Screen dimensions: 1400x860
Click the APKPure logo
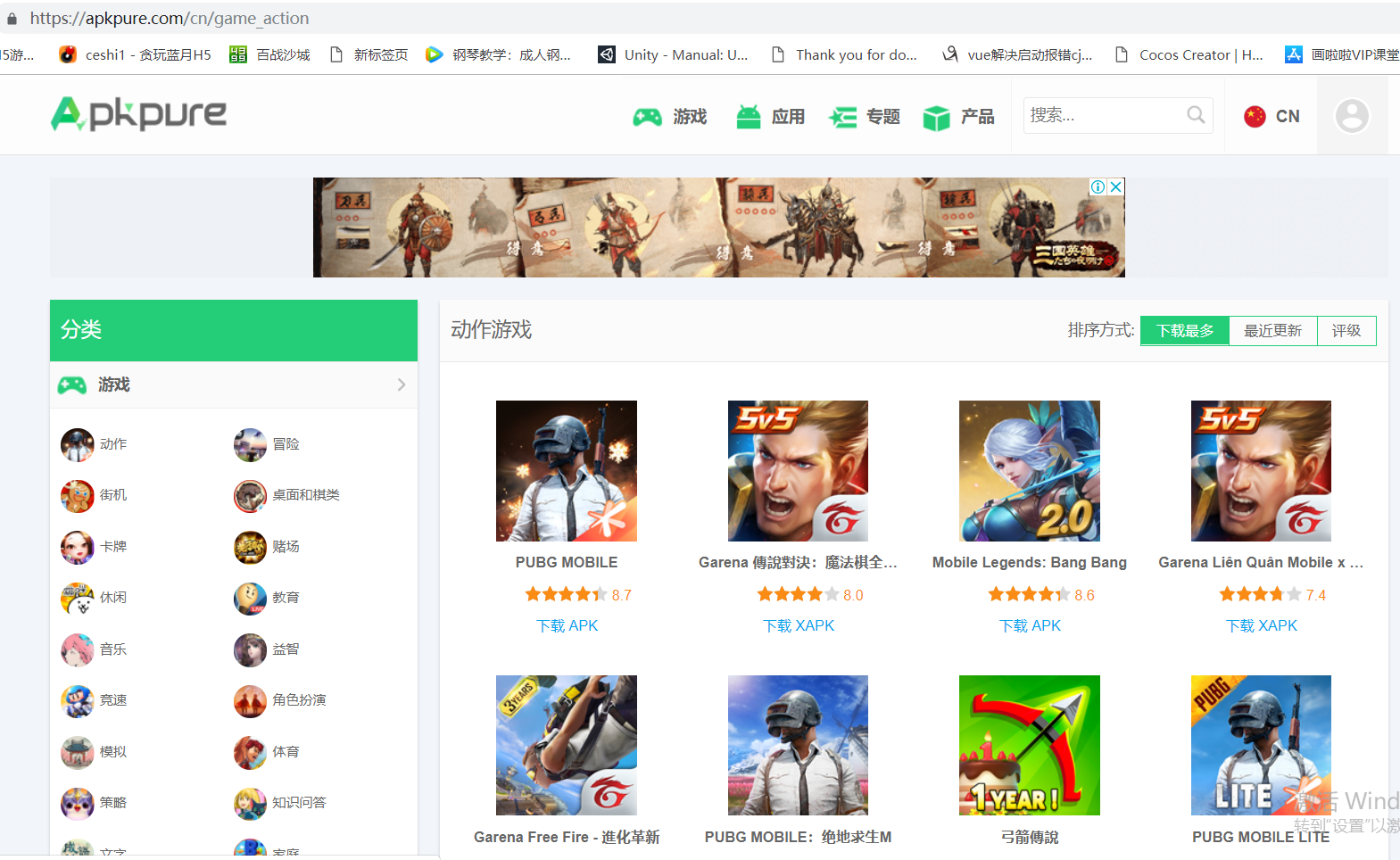pos(139,114)
